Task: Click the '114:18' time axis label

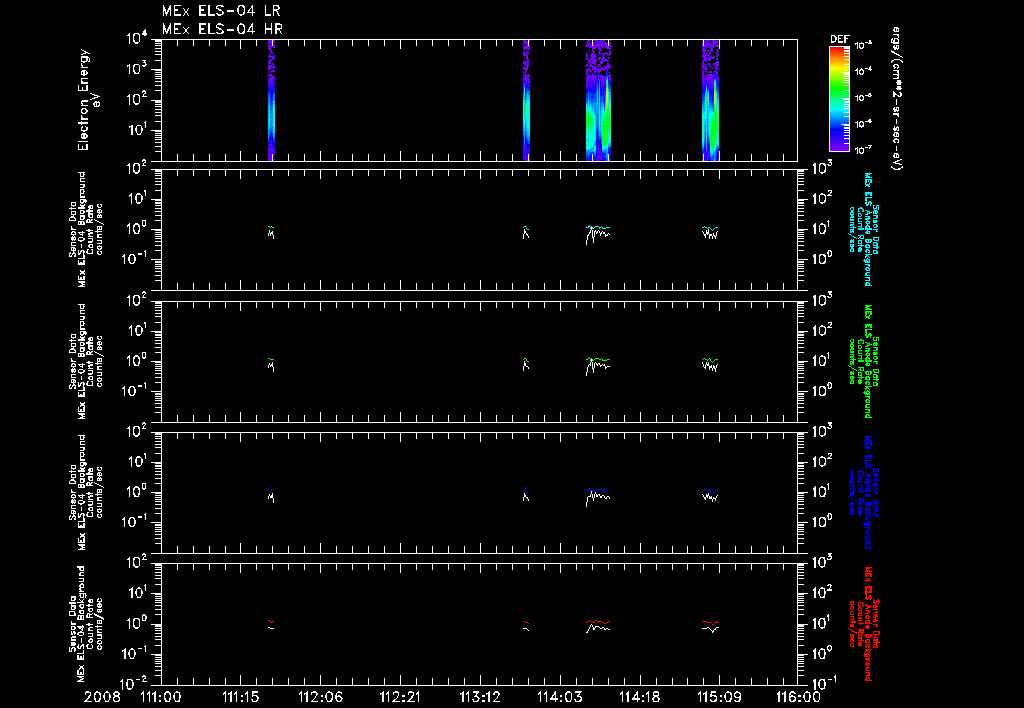Action: coord(639,697)
